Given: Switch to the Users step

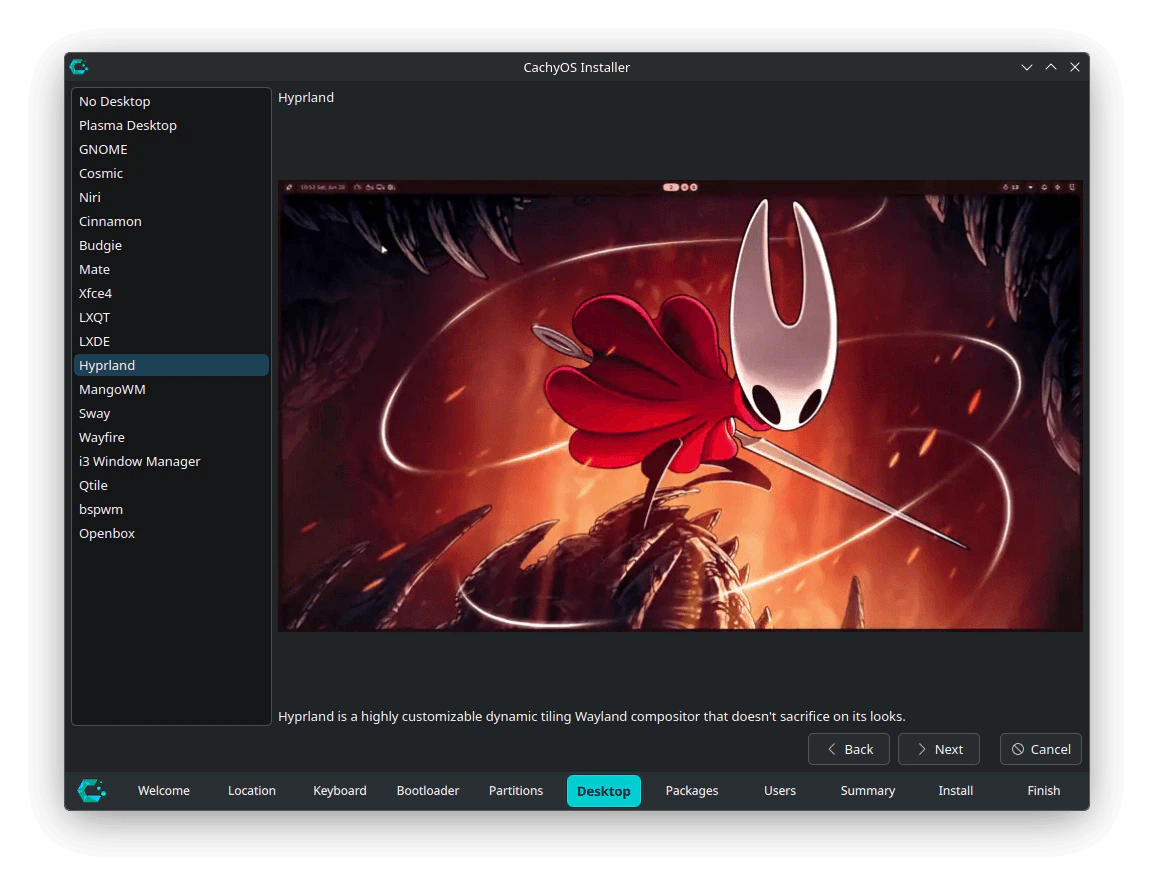Looking at the screenshot, I should [779, 791].
